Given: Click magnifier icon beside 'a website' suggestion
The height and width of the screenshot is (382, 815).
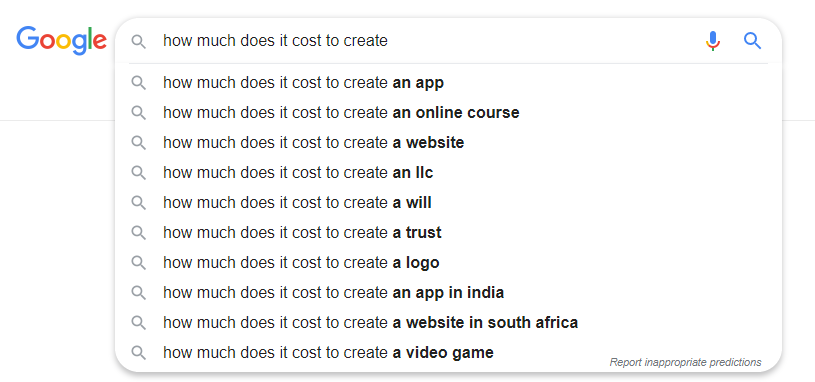Looking at the screenshot, I should 138,142.
